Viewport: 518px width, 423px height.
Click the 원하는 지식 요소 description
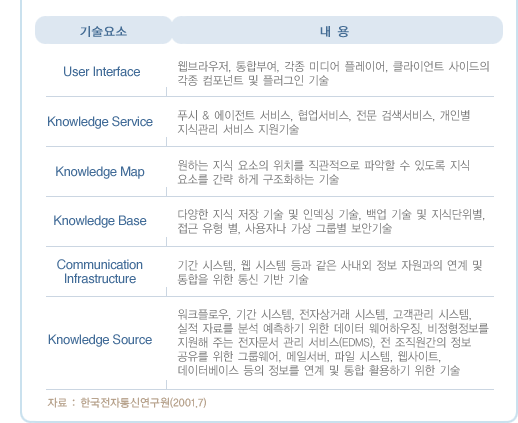tap(324, 172)
